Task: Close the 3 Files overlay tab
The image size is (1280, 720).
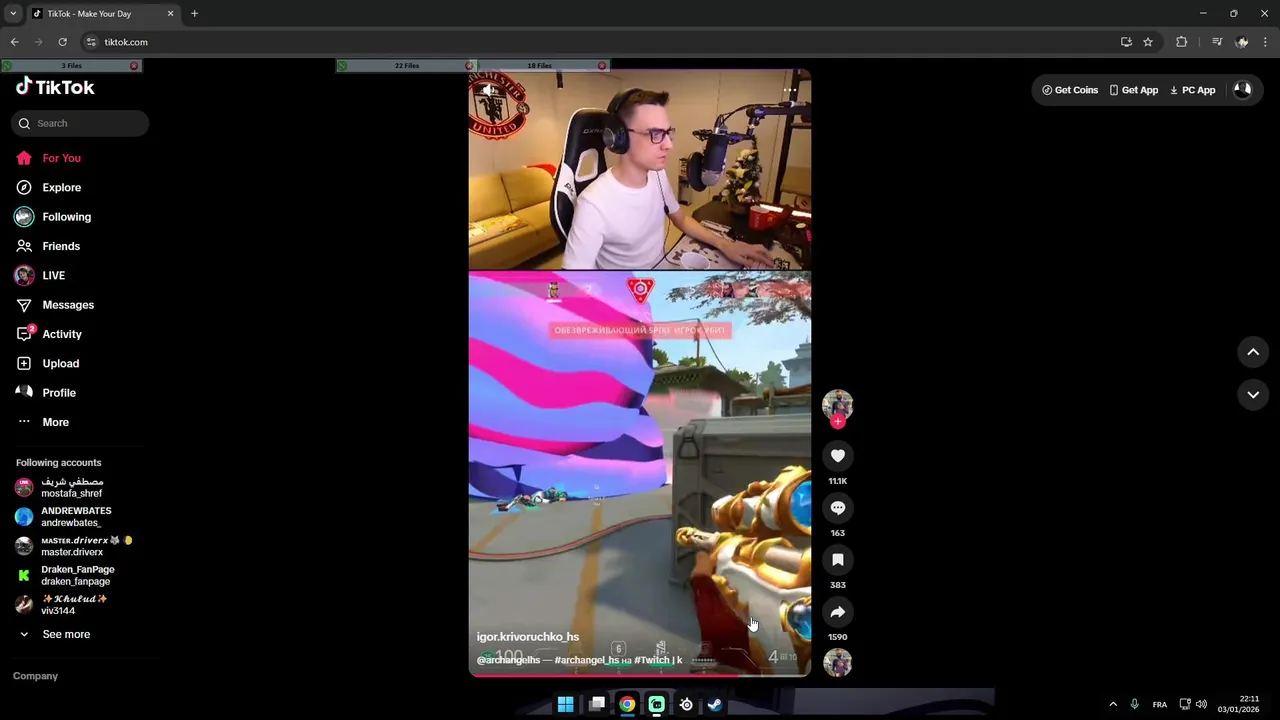Action: click(x=134, y=66)
